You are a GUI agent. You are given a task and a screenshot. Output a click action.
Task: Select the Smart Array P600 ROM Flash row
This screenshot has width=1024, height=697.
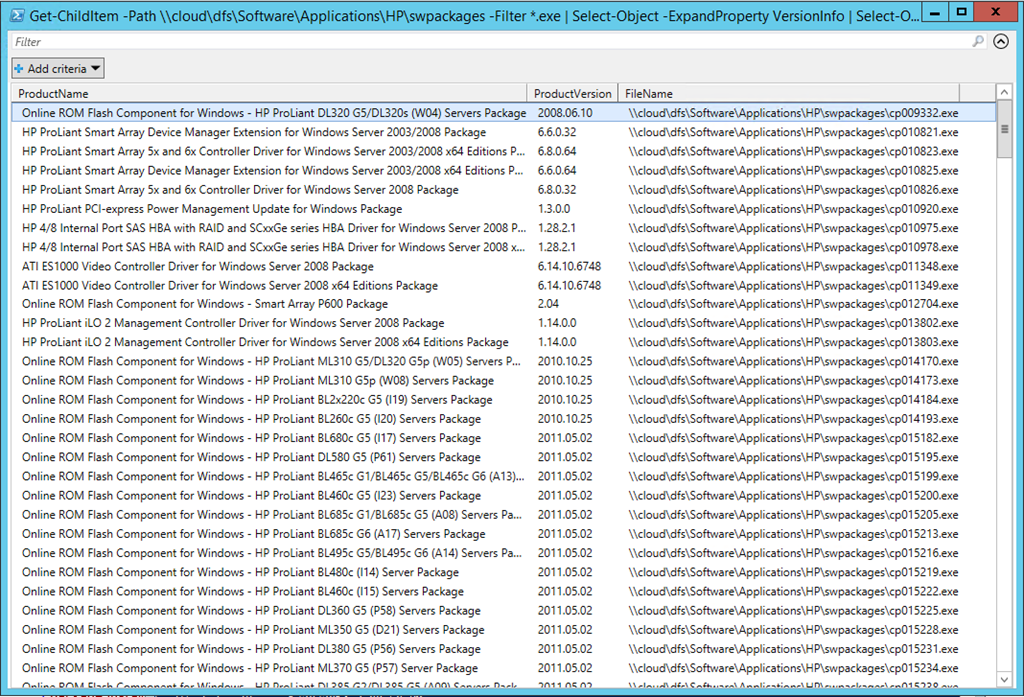coord(205,304)
